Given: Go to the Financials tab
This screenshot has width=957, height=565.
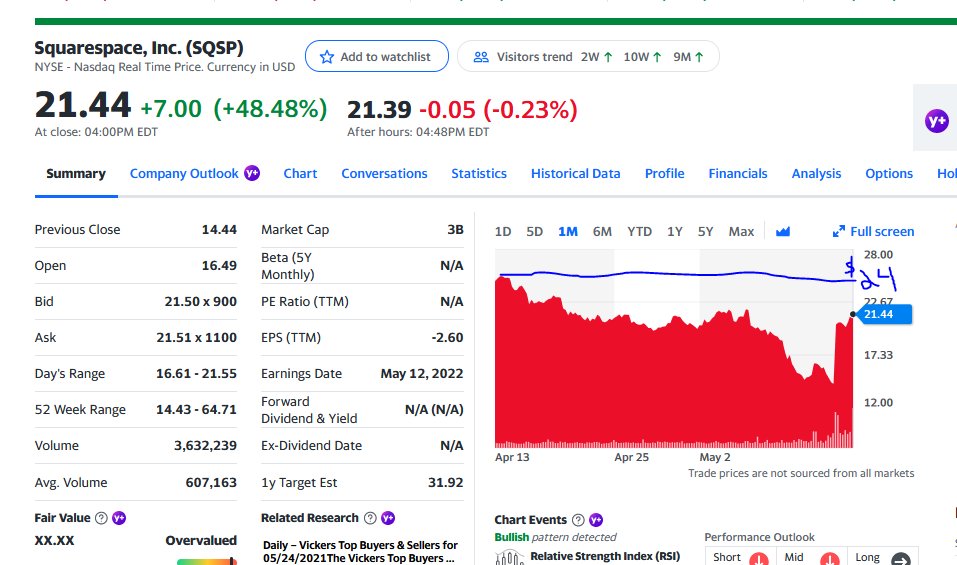Looking at the screenshot, I should pyautogui.click(x=738, y=174).
